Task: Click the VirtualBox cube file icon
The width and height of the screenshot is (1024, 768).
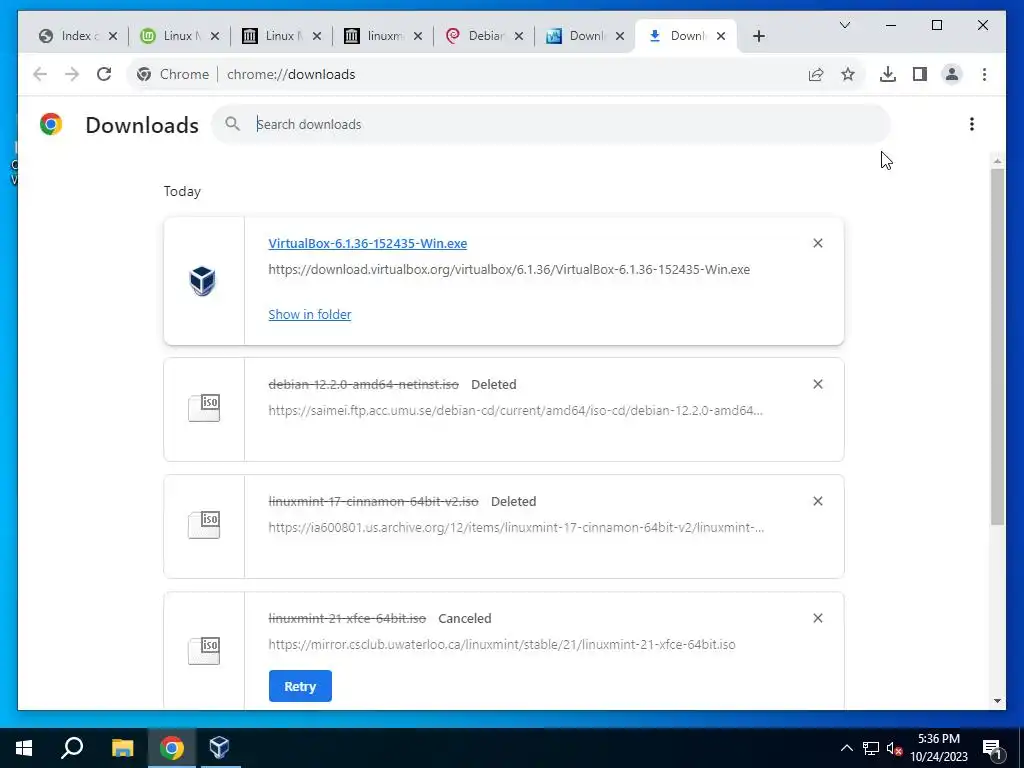Action: 202,281
